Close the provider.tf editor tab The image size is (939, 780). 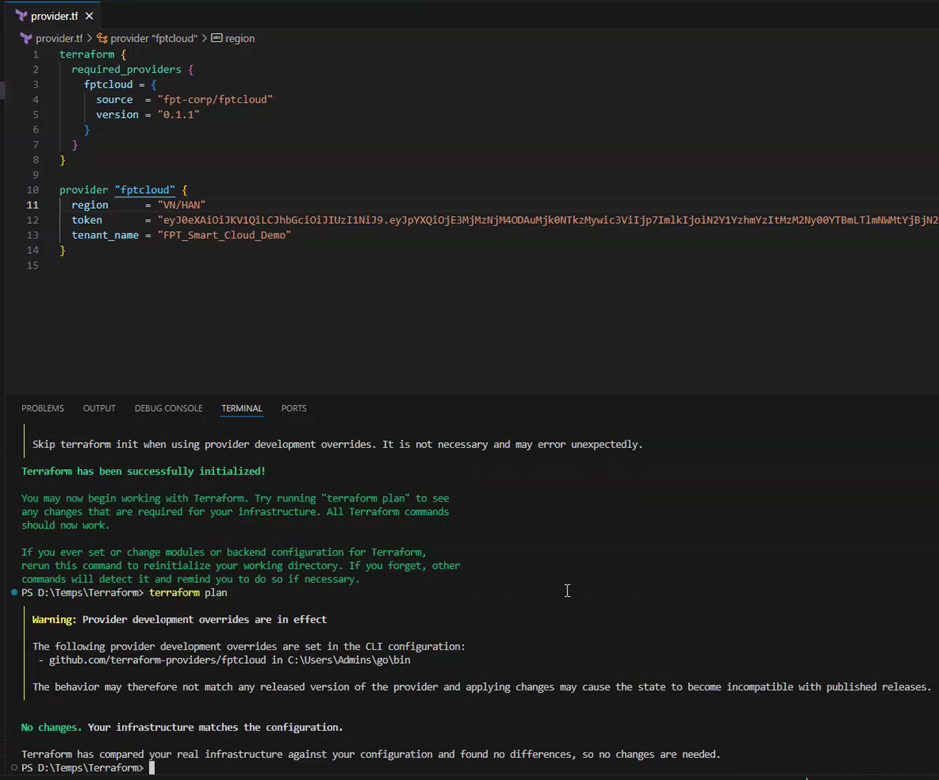(x=90, y=16)
